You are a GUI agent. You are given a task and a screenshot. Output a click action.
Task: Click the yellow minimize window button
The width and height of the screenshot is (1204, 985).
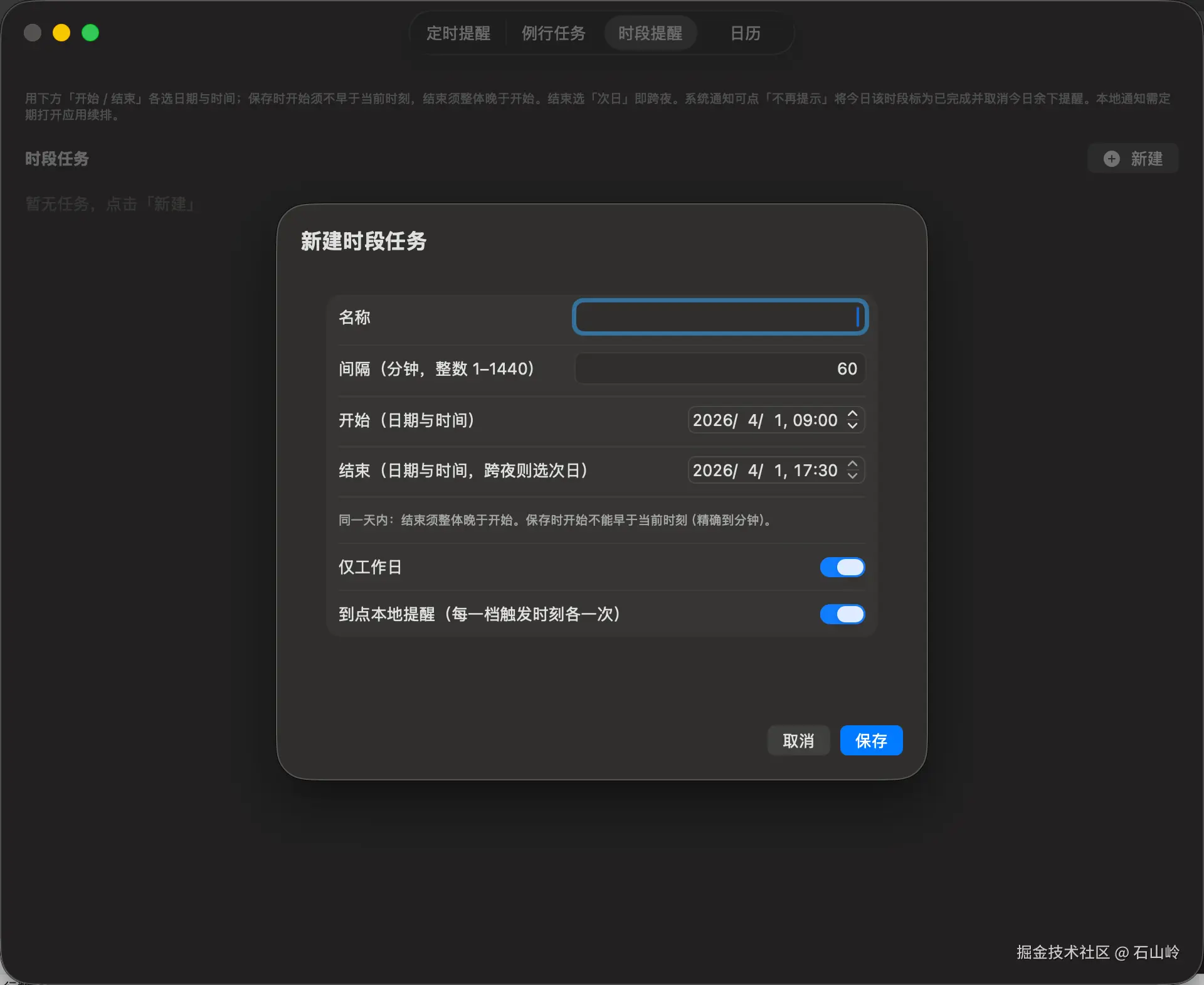(x=61, y=33)
